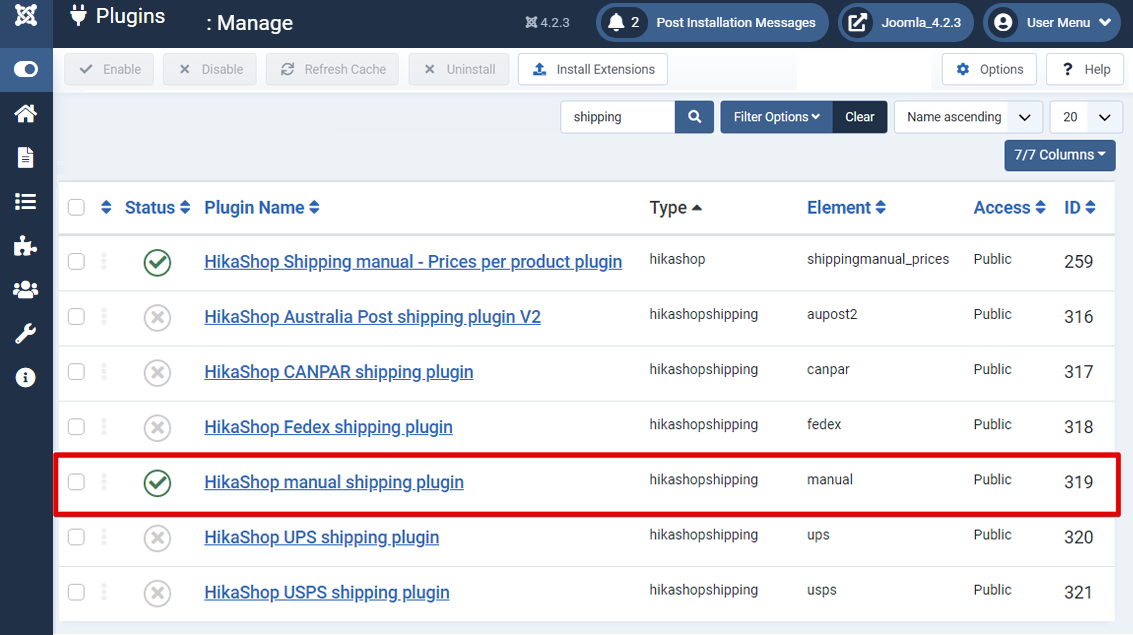This screenshot has width=1133, height=635.
Task: Check the Fedex plugin checkbox
Action: (x=77, y=427)
